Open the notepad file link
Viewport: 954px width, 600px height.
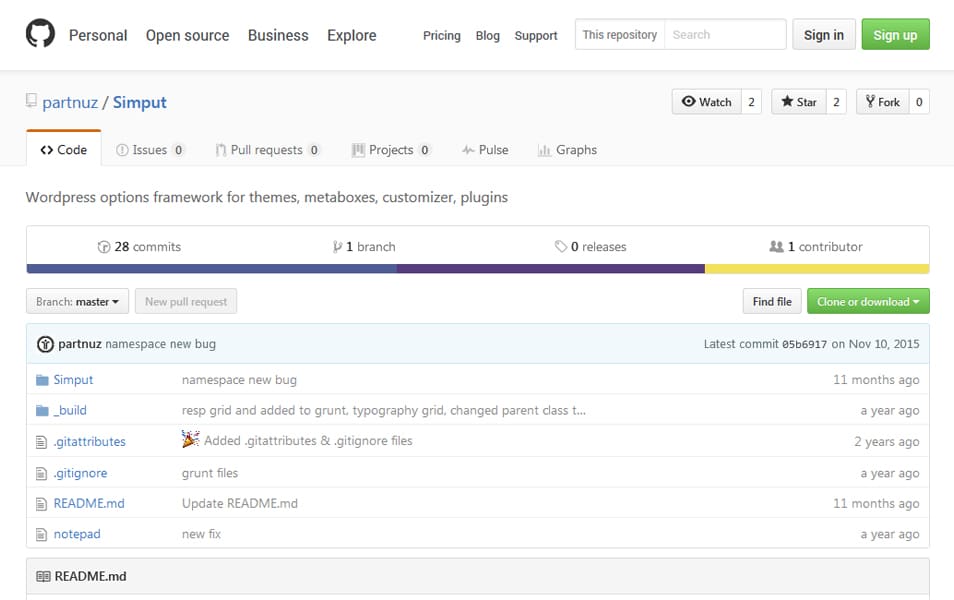[x=77, y=534]
